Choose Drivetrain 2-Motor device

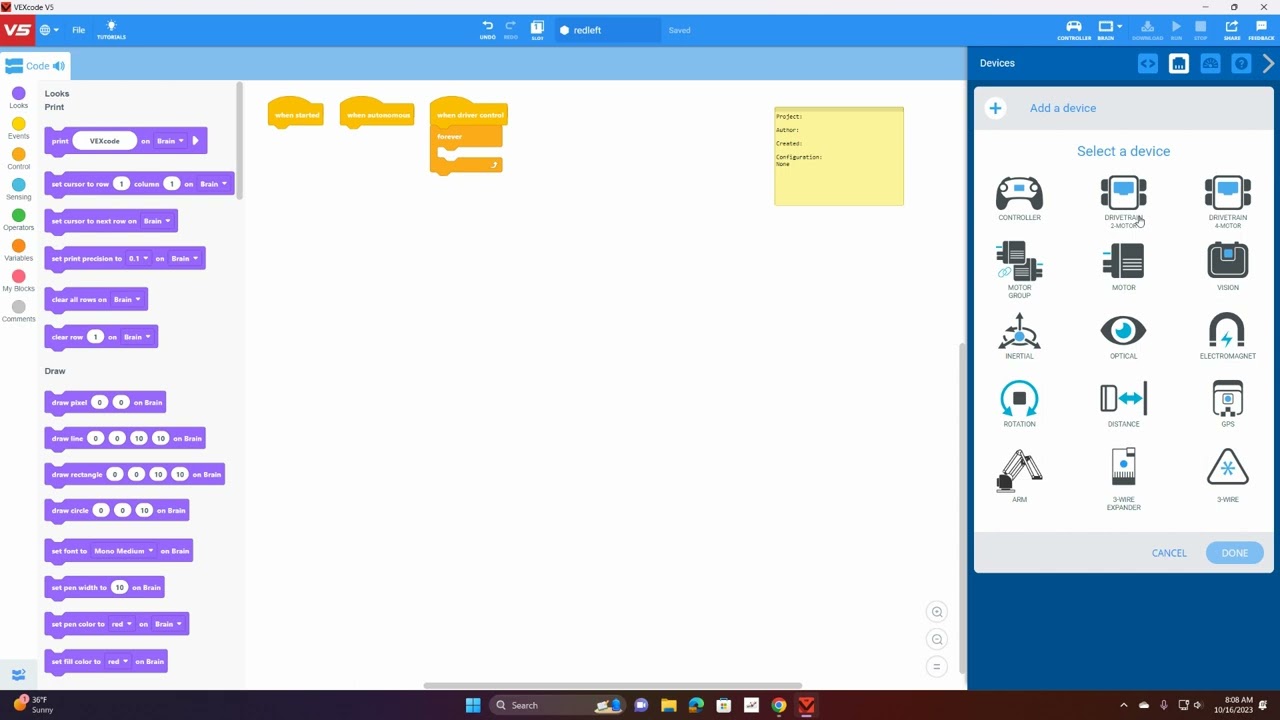[1123, 202]
